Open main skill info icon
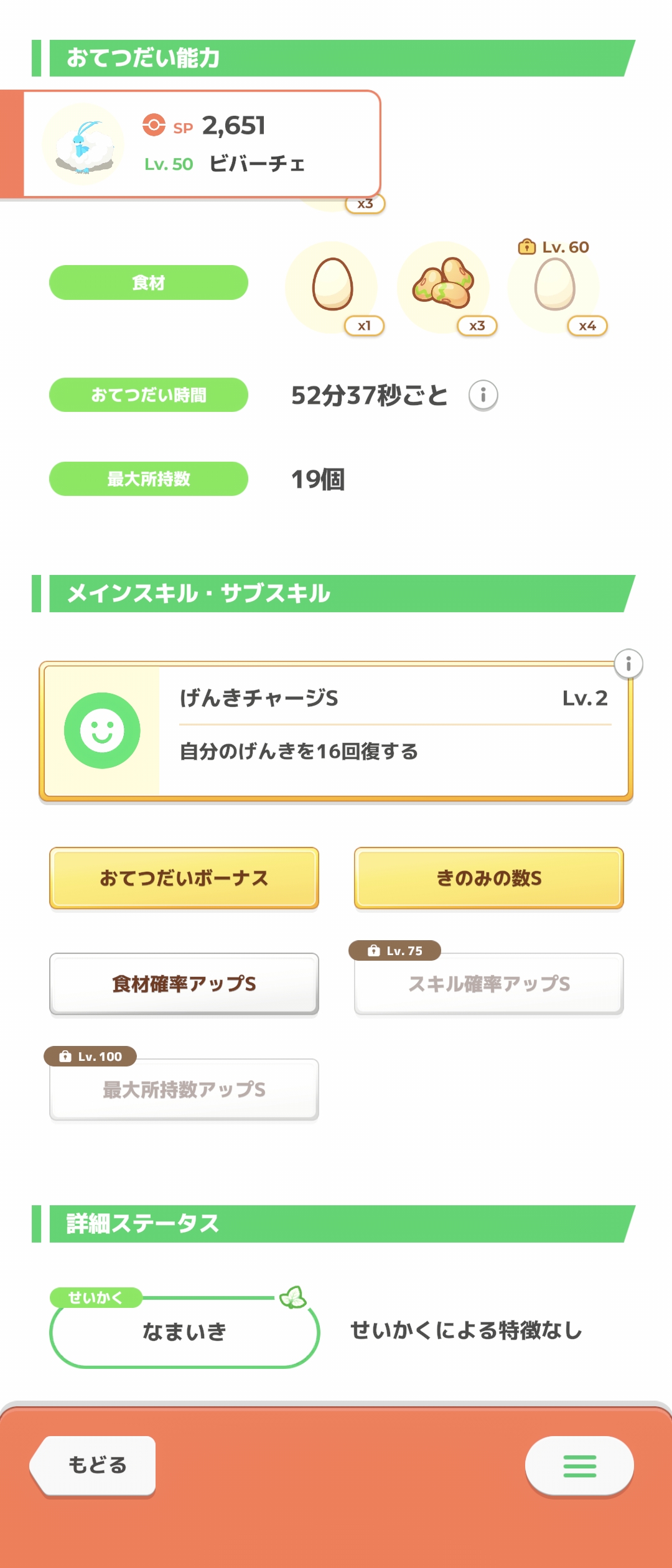672x1568 pixels. pyautogui.click(x=628, y=664)
